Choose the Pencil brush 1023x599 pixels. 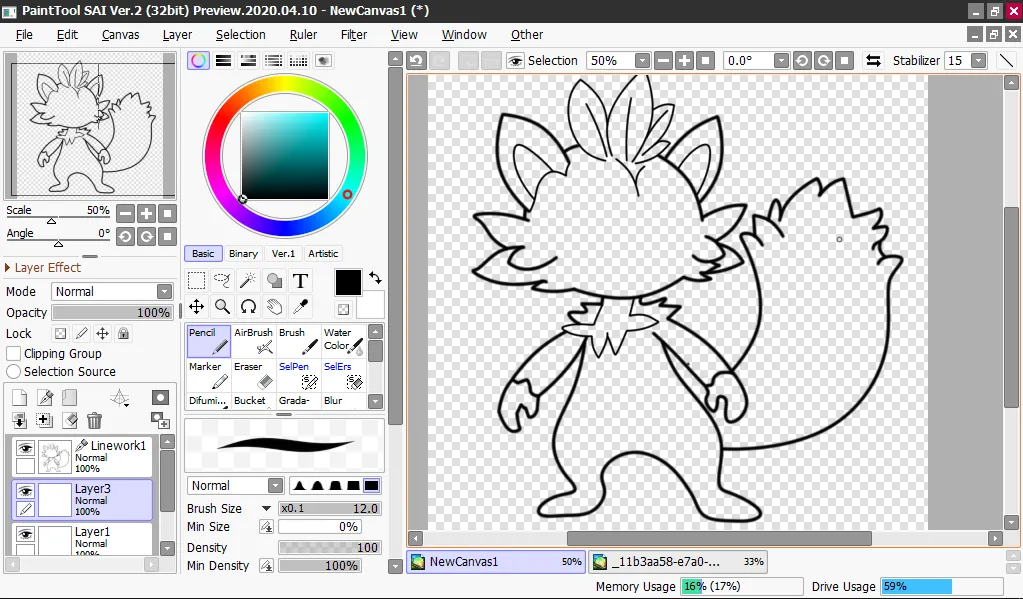click(209, 341)
